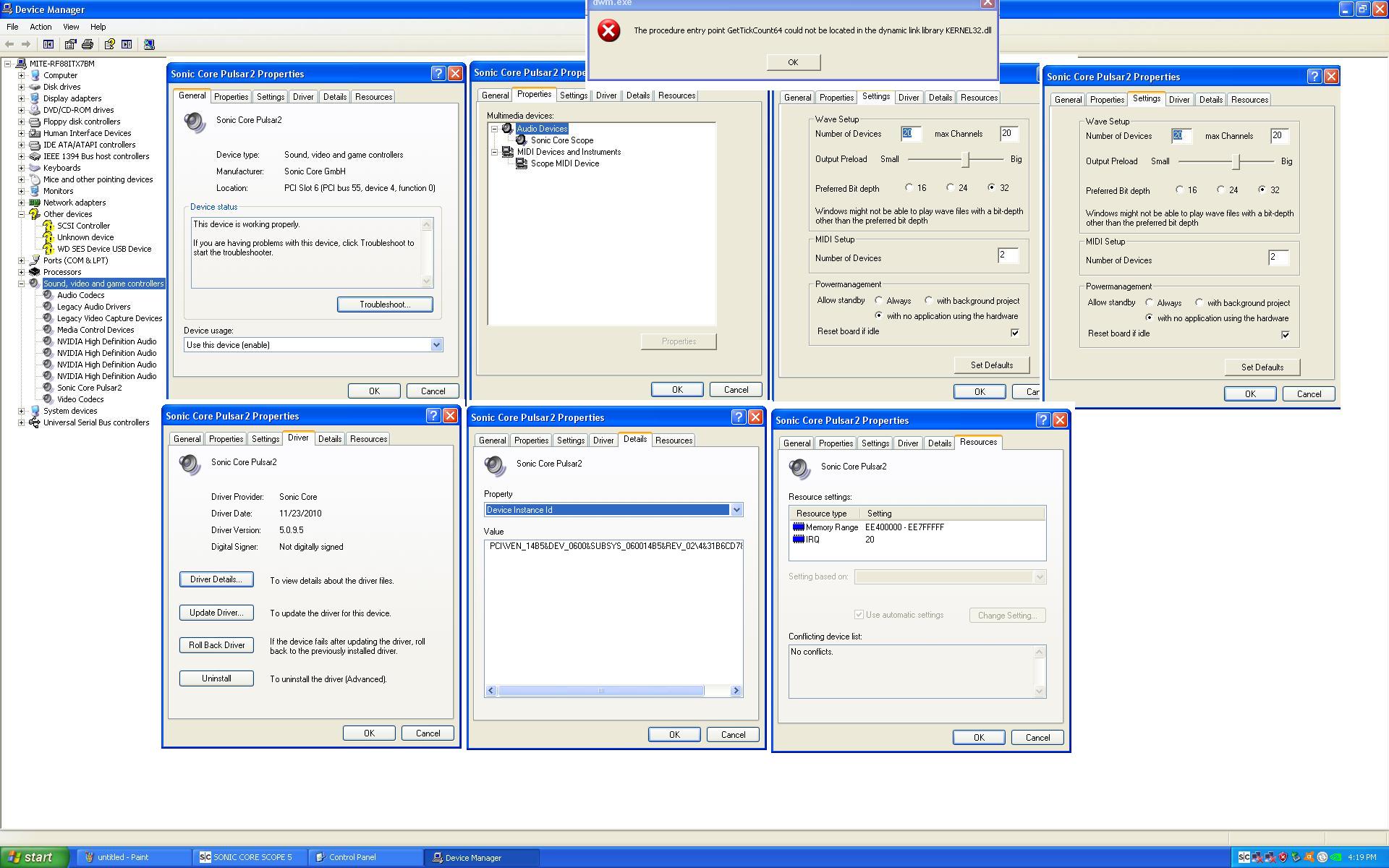Select the Display adapters icon in the tree
1389x868 pixels.
[x=34, y=98]
